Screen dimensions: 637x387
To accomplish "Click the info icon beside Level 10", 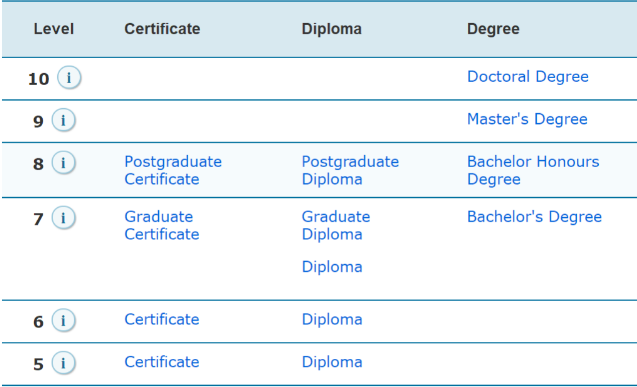I will pos(69,77).
